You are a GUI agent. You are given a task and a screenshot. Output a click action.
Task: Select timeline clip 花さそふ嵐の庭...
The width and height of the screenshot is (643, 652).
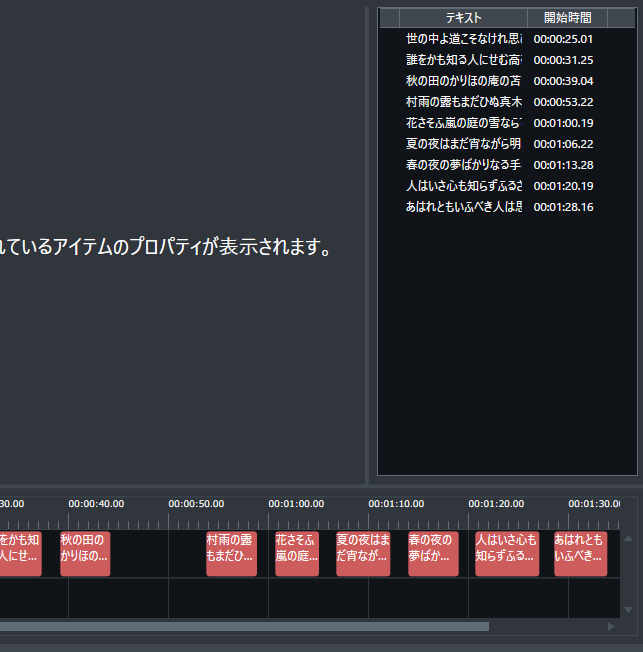297,553
